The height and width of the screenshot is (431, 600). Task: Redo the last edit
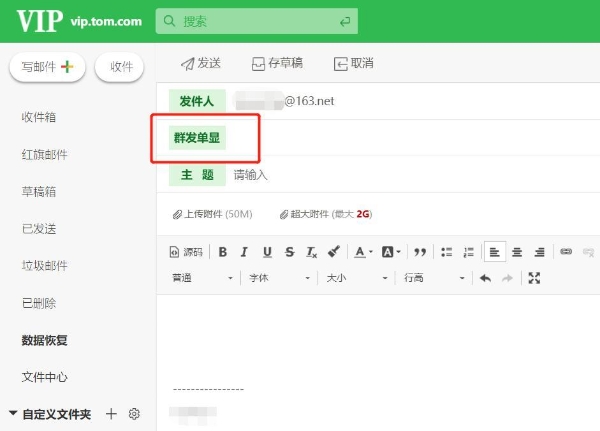[x=507, y=278]
